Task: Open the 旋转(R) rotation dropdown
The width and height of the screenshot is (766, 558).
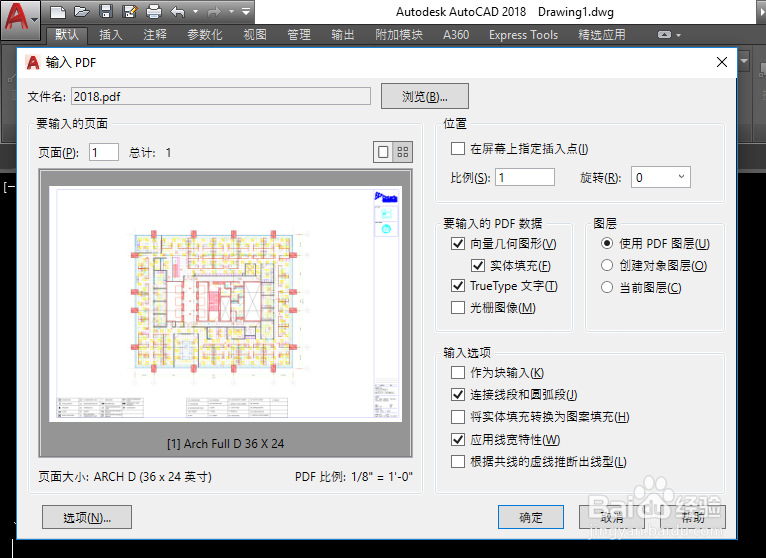Action: [660, 177]
